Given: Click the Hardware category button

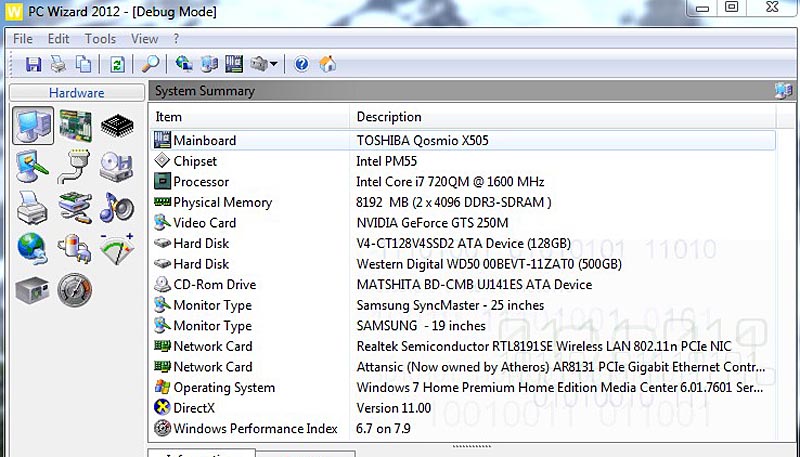Looking at the screenshot, I should (76, 93).
